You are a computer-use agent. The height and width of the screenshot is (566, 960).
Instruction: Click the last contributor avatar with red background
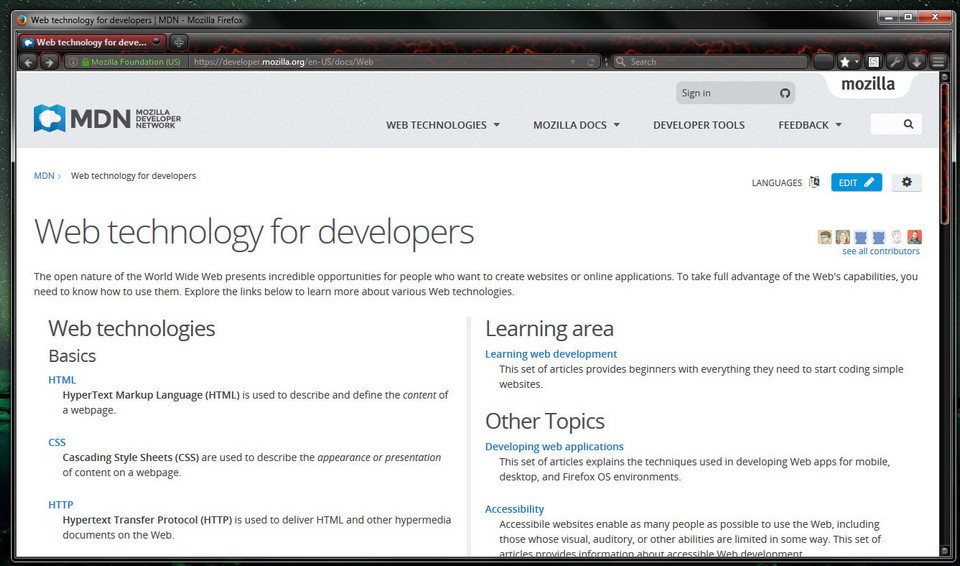tap(914, 237)
